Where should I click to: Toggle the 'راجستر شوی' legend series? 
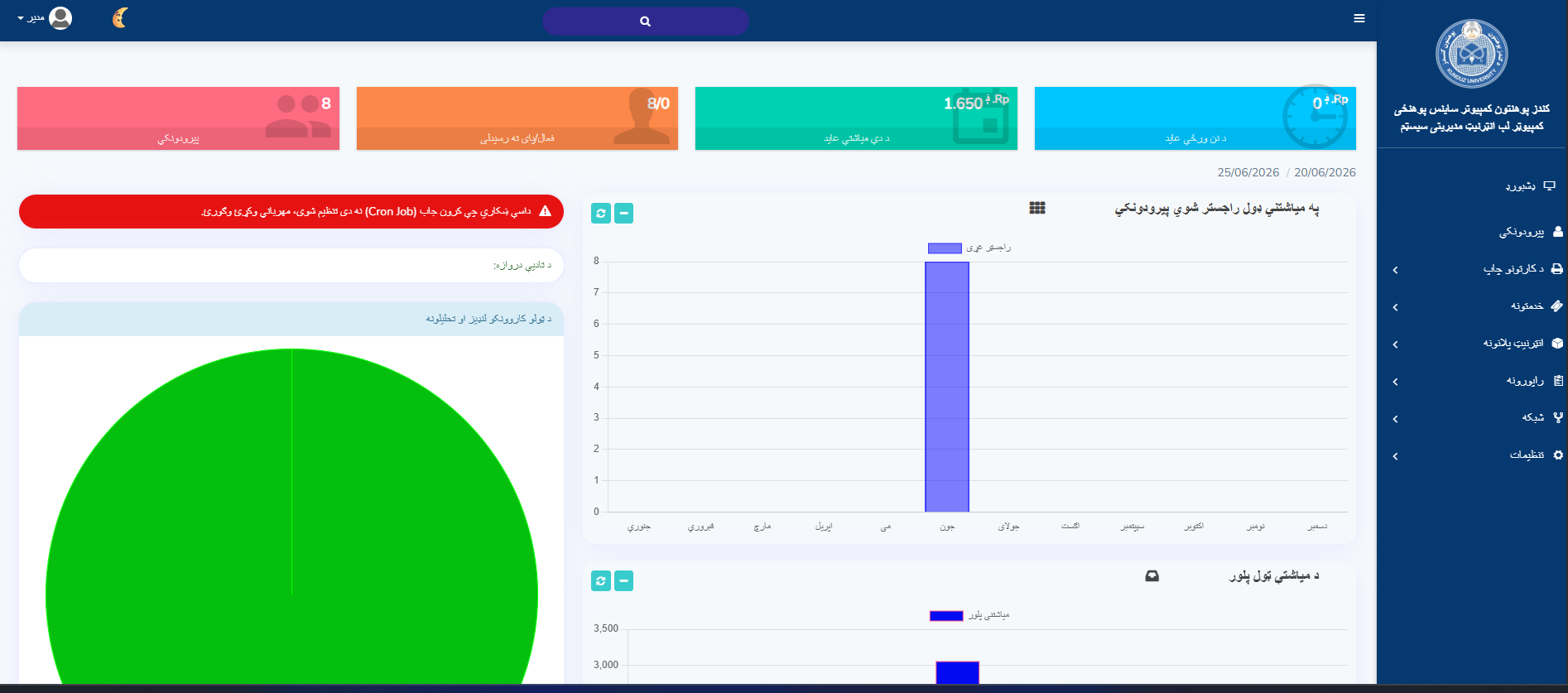(969, 248)
